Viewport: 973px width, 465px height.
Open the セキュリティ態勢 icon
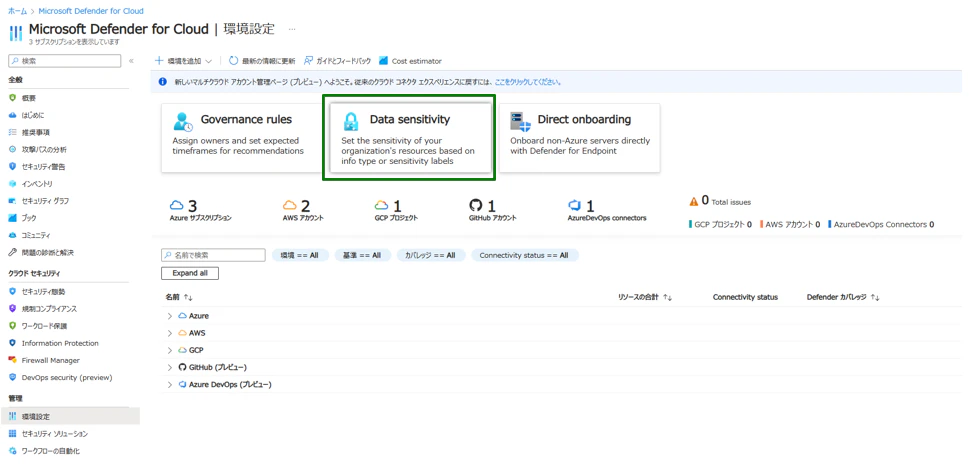point(12,291)
